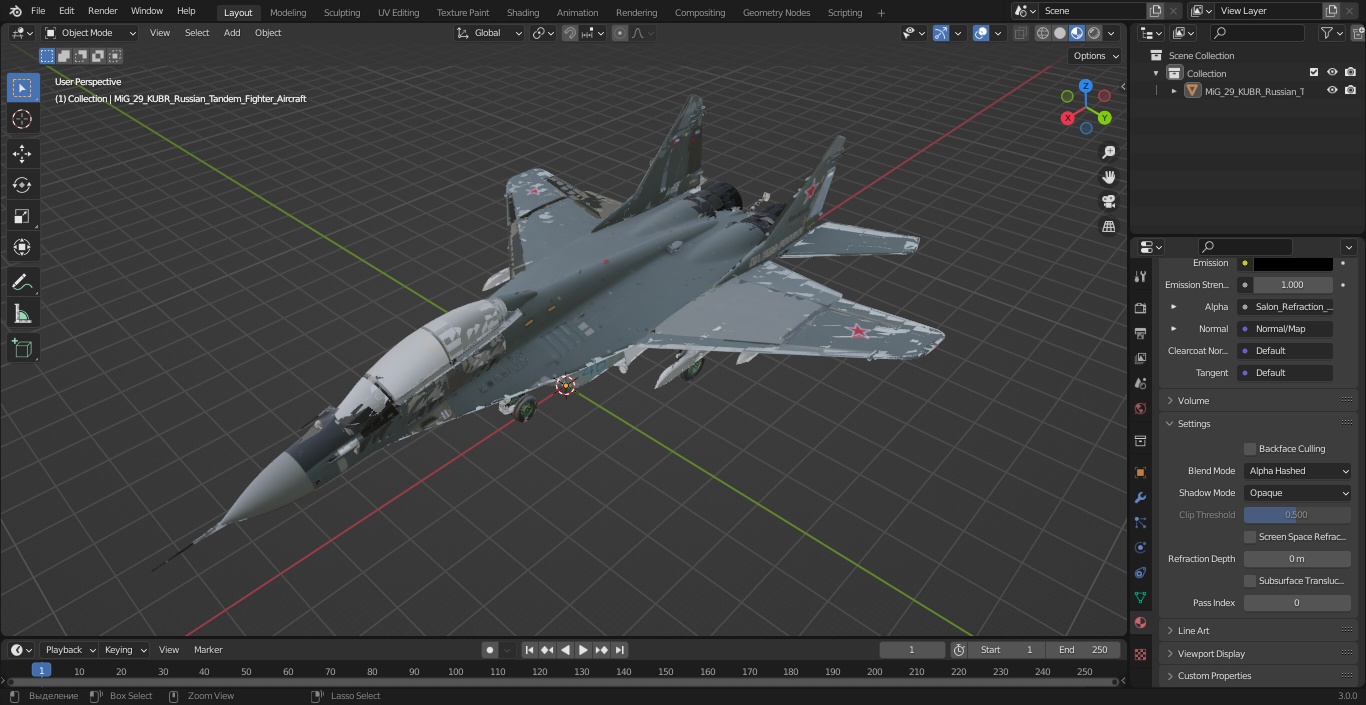This screenshot has width=1366, height=705.
Task: Expand MiG_29_KUBR object tree in Outliner
Action: [1174, 91]
